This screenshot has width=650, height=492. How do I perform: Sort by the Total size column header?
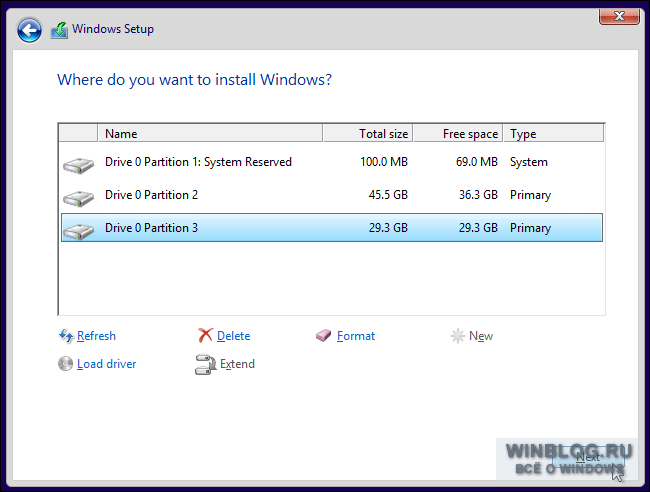click(x=368, y=133)
